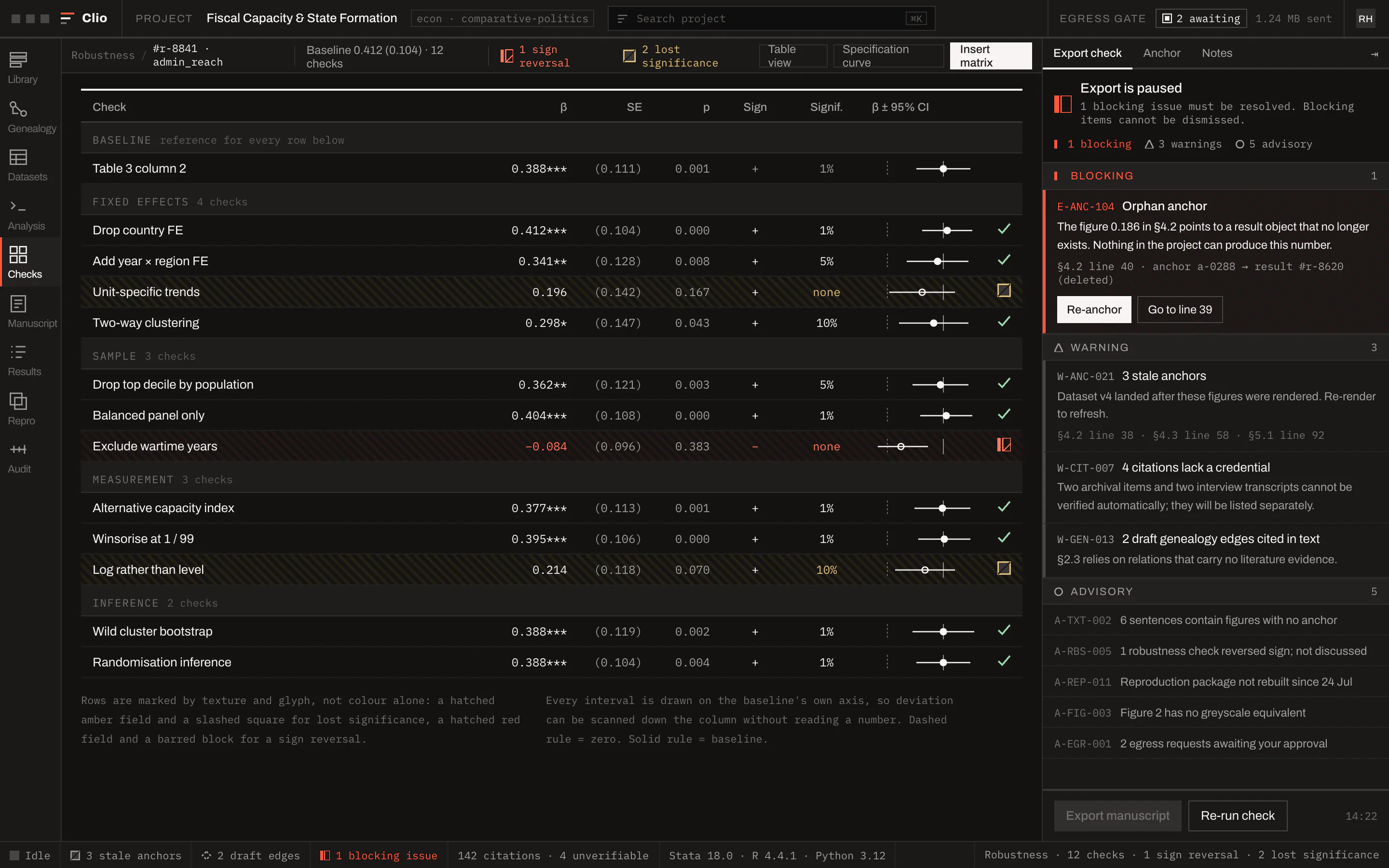Collapse the BLOCKING issues section

[x=1215, y=176]
